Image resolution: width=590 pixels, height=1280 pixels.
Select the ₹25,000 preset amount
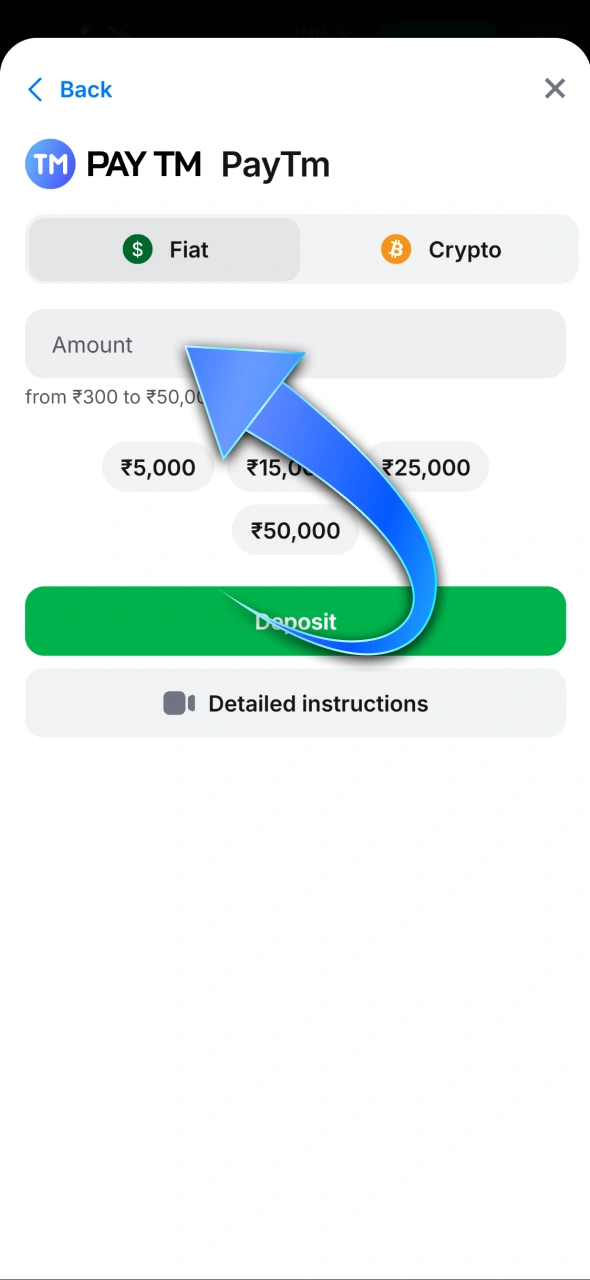(x=426, y=467)
